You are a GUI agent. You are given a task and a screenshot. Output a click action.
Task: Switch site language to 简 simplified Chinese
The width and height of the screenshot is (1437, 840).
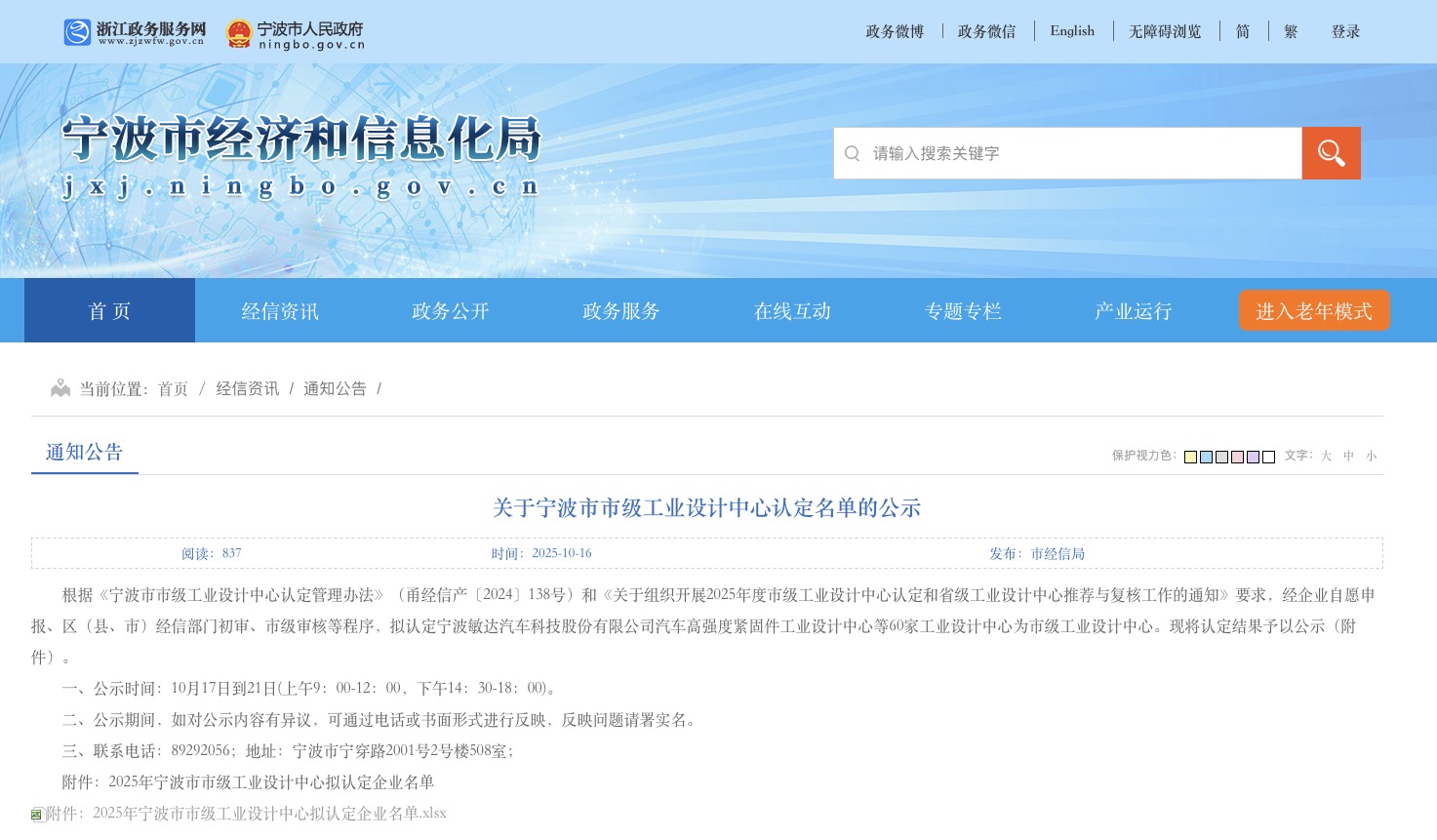[1242, 30]
